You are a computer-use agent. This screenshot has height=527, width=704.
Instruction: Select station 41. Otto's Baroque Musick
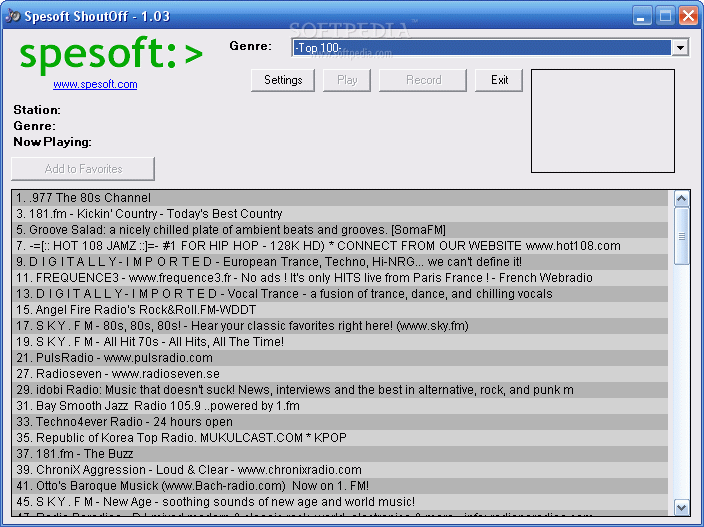click(340, 486)
